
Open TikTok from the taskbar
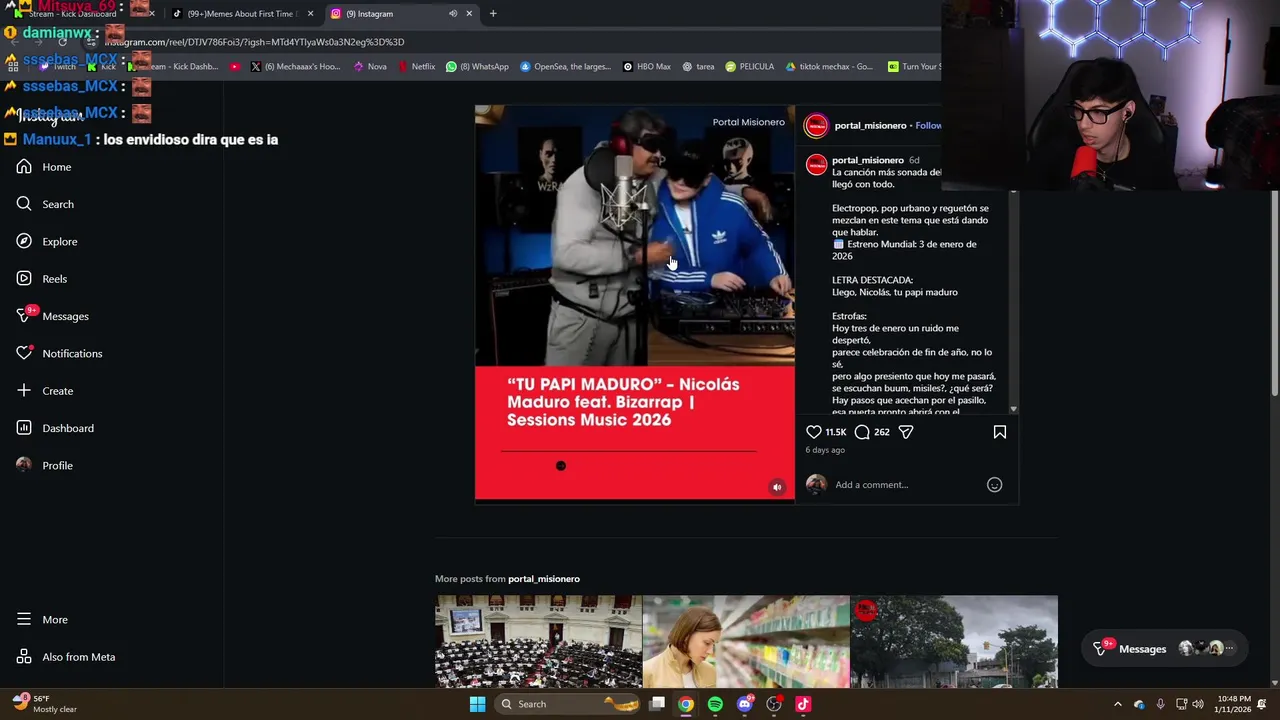tap(803, 704)
